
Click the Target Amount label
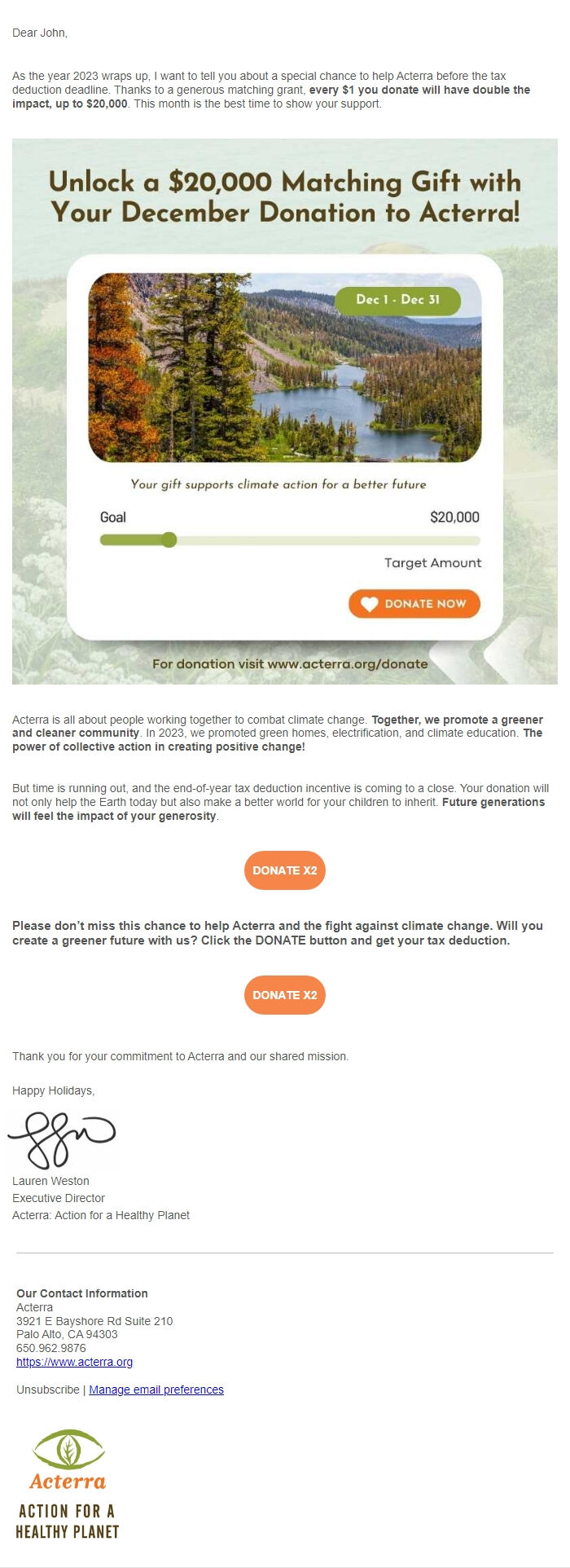pos(433,562)
